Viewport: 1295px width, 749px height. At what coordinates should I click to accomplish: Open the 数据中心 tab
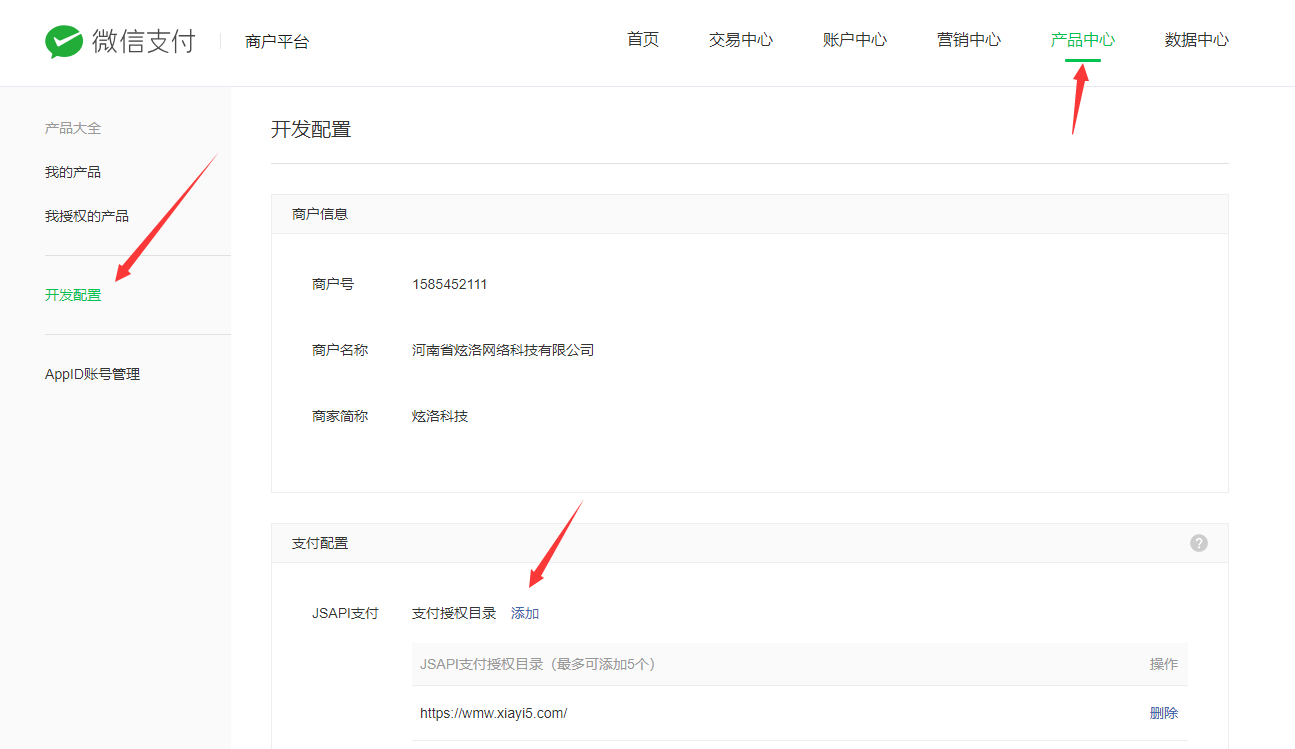[1197, 40]
